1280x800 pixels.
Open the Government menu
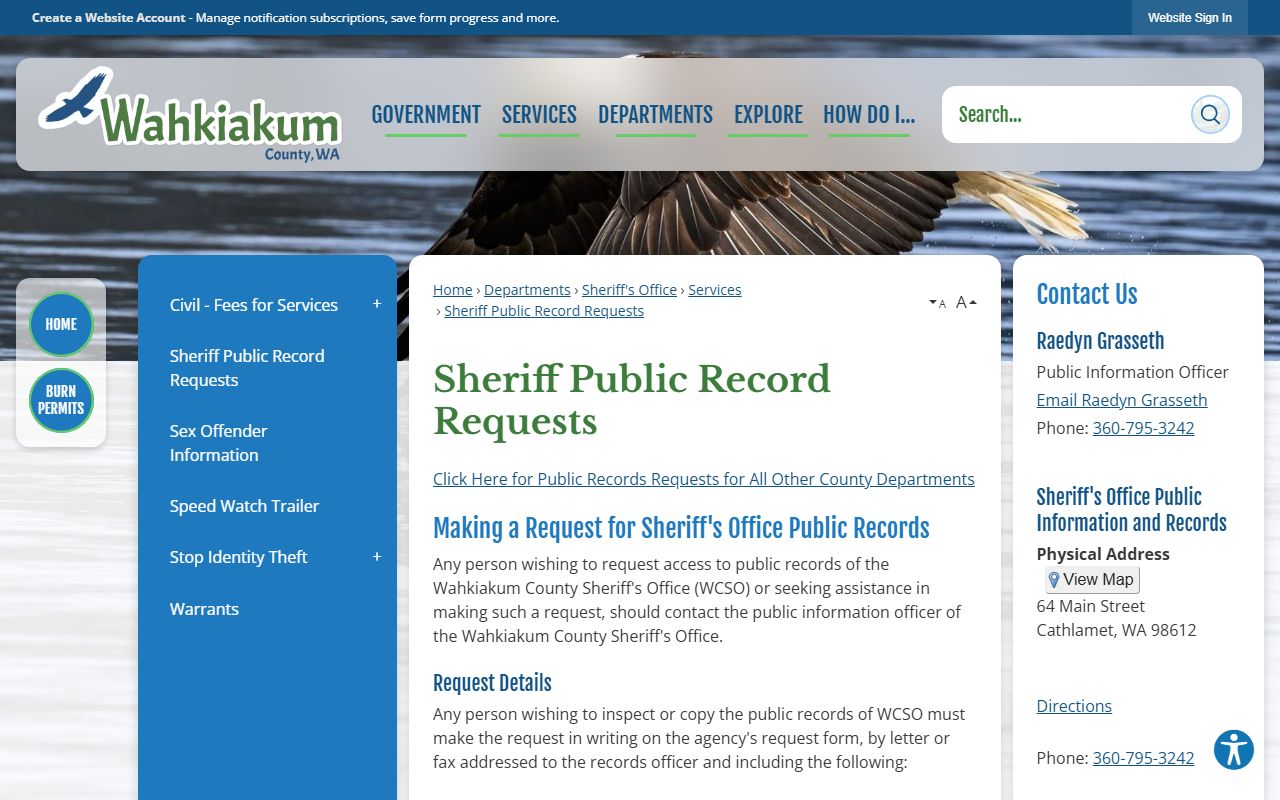[x=426, y=115]
